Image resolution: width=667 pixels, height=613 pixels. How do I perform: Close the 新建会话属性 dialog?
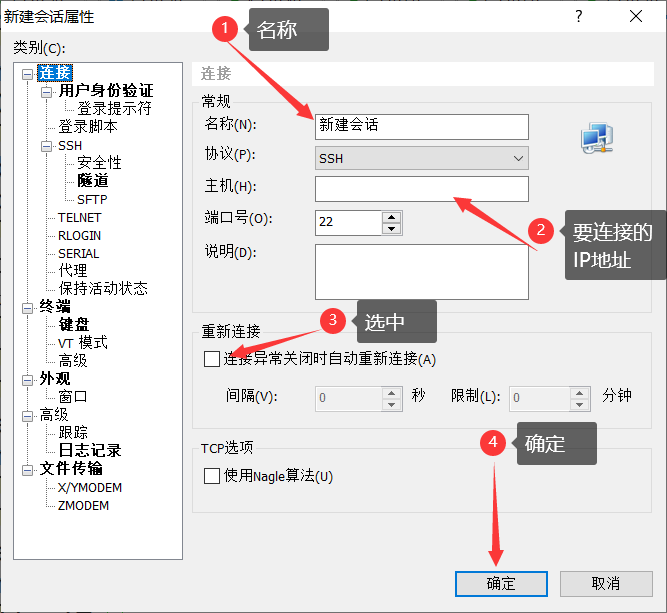click(636, 17)
